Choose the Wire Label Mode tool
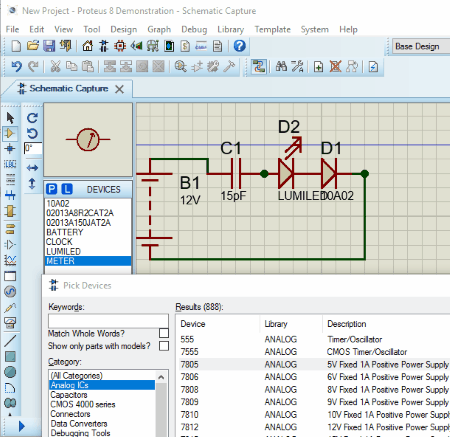Viewport: 450px width, 437px height. (10, 164)
